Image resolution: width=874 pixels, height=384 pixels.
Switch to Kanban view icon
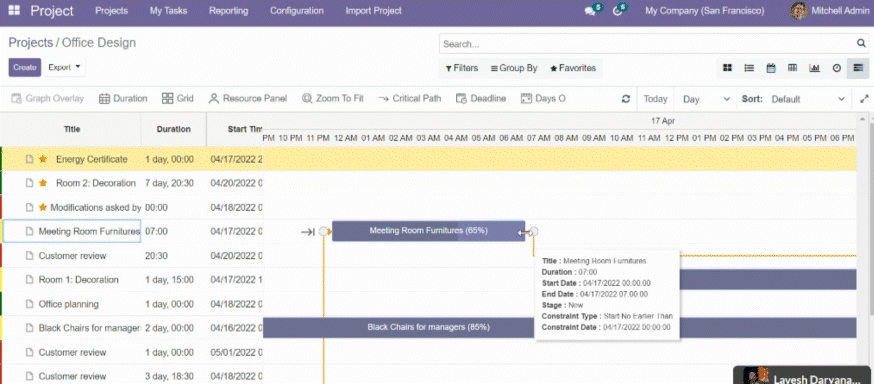pyautogui.click(x=727, y=68)
